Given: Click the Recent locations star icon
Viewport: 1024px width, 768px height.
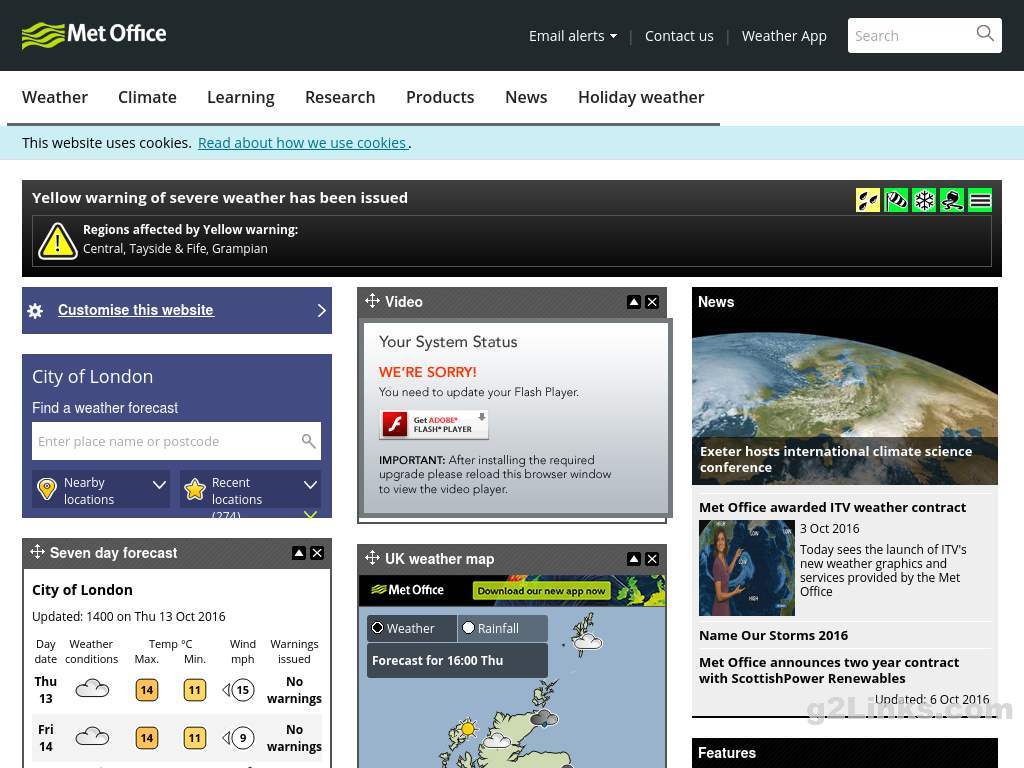Looking at the screenshot, I should [x=195, y=489].
